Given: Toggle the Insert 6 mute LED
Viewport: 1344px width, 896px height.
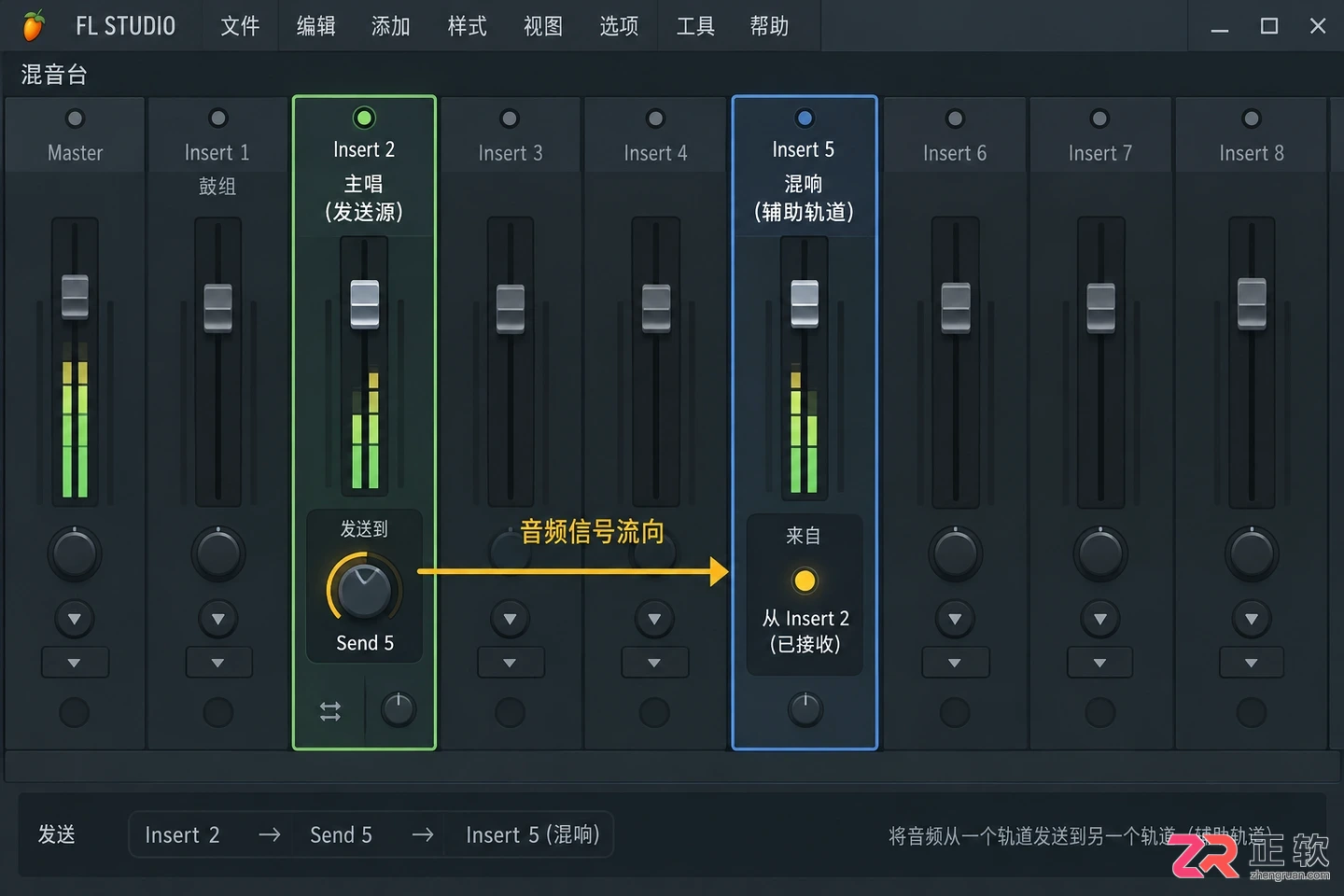Looking at the screenshot, I should (x=955, y=119).
